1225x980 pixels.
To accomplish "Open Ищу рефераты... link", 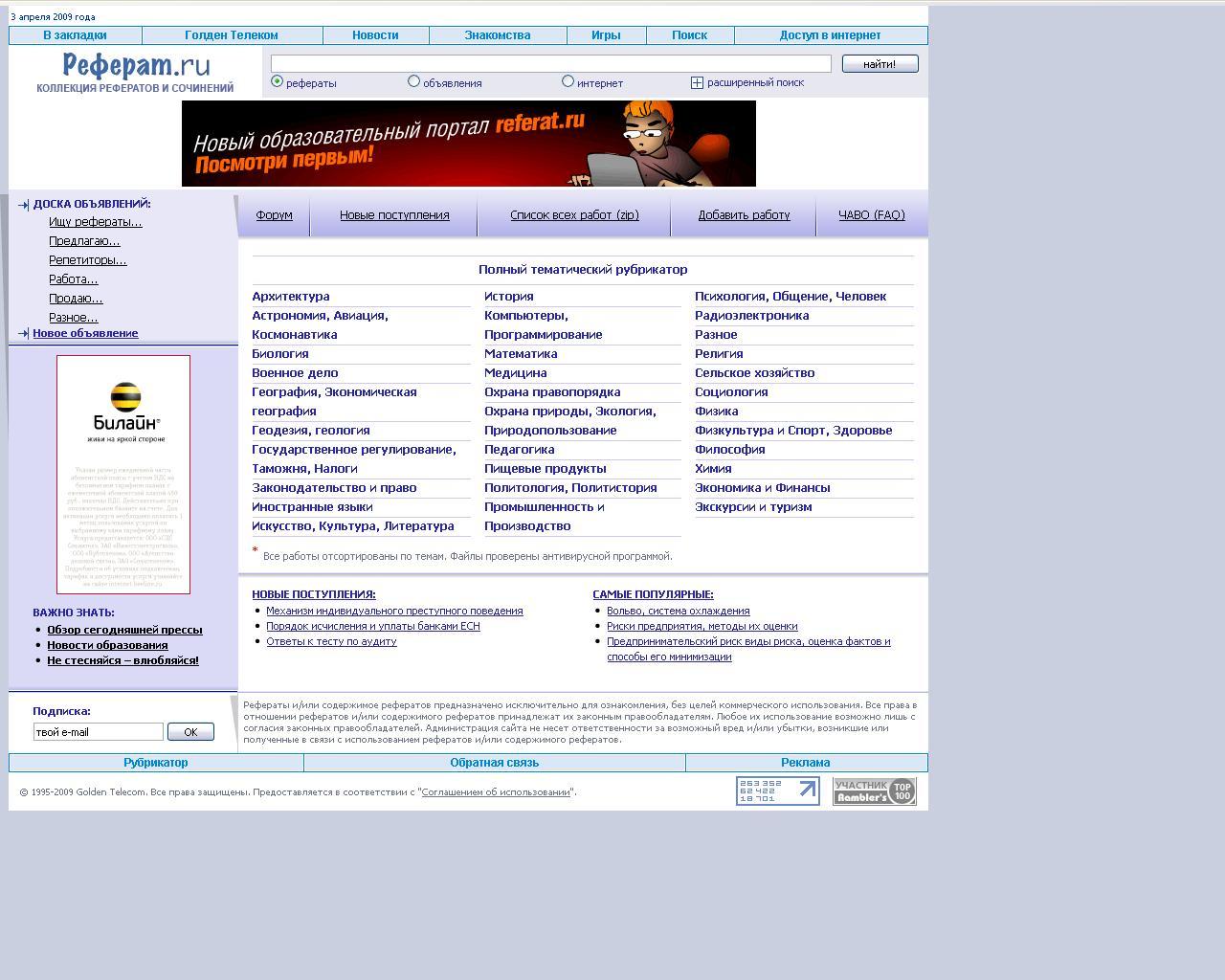I will coord(96,222).
